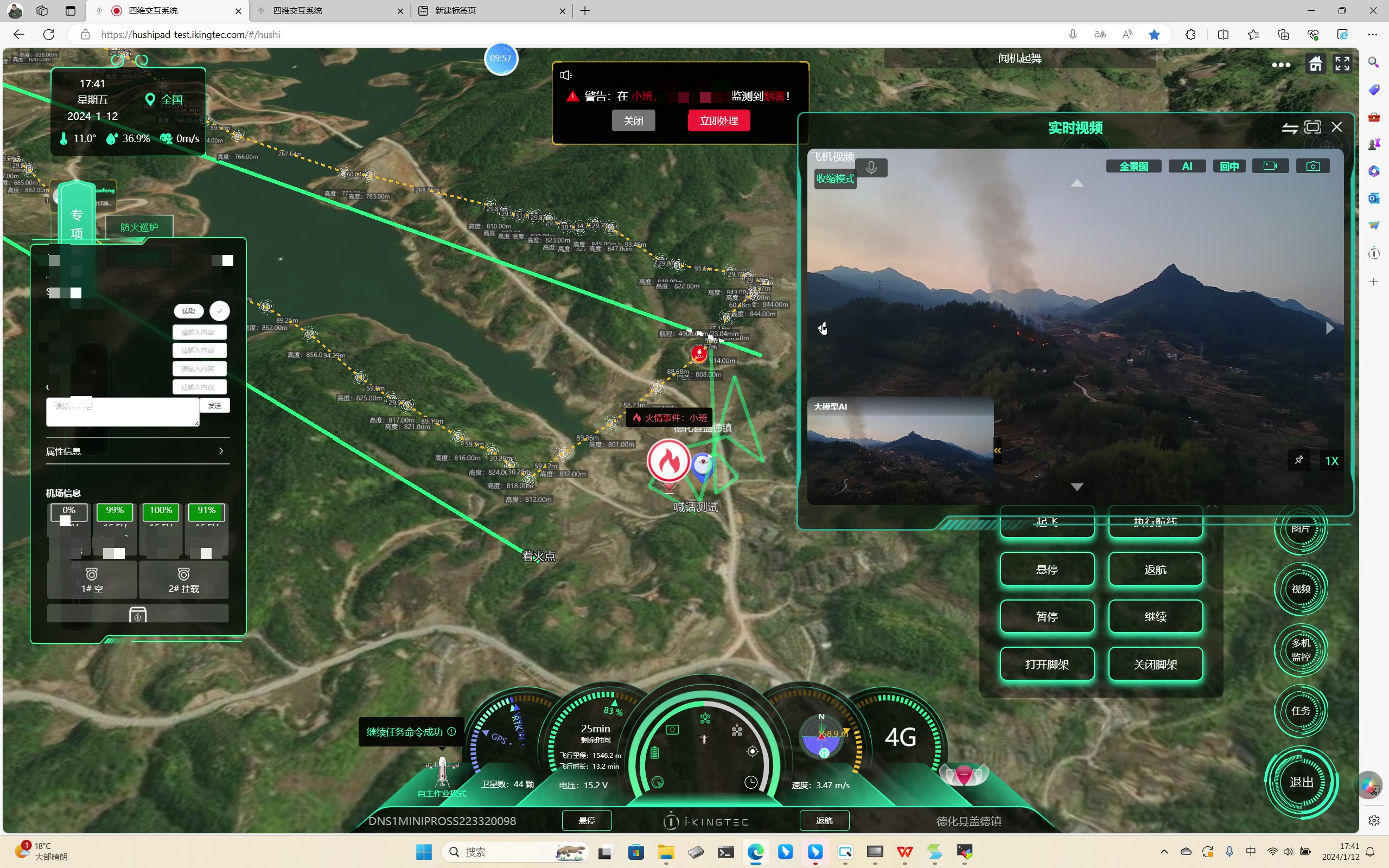Click the snapshot camera icon in live video
Screen dimensions: 1389x868
click(1312, 166)
